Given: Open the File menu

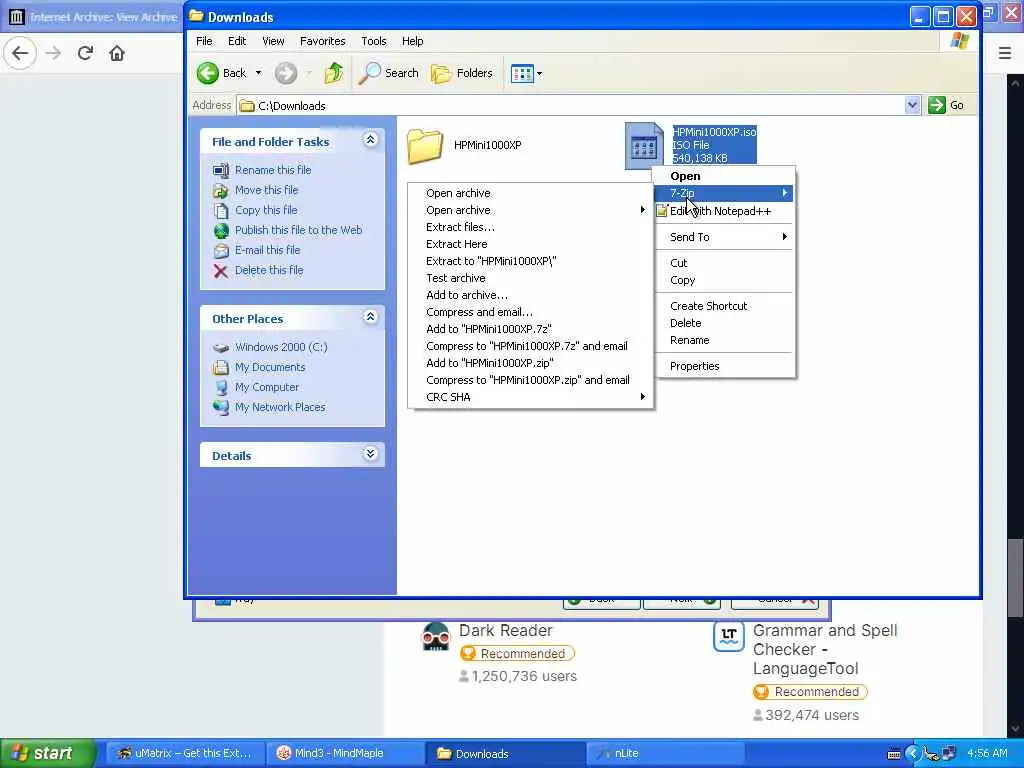Looking at the screenshot, I should pyautogui.click(x=204, y=41).
